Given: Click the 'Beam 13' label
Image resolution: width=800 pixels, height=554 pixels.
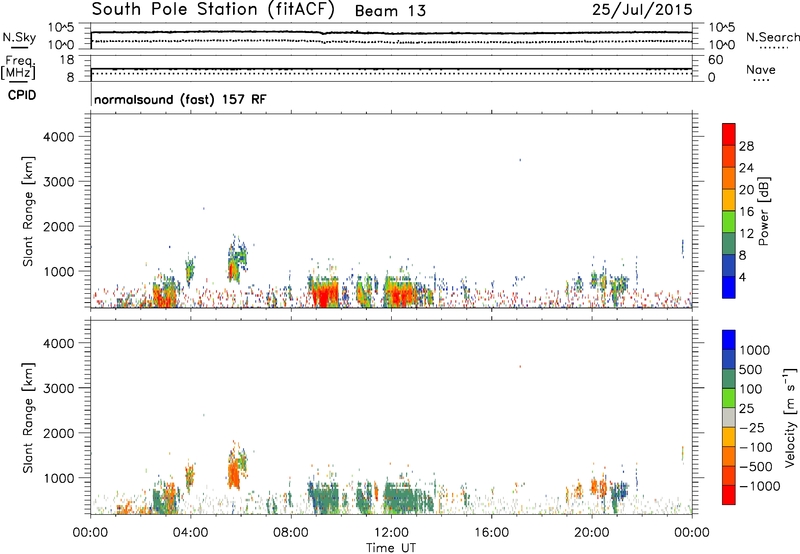Looking at the screenshot, I should click(x=390, y=11).
